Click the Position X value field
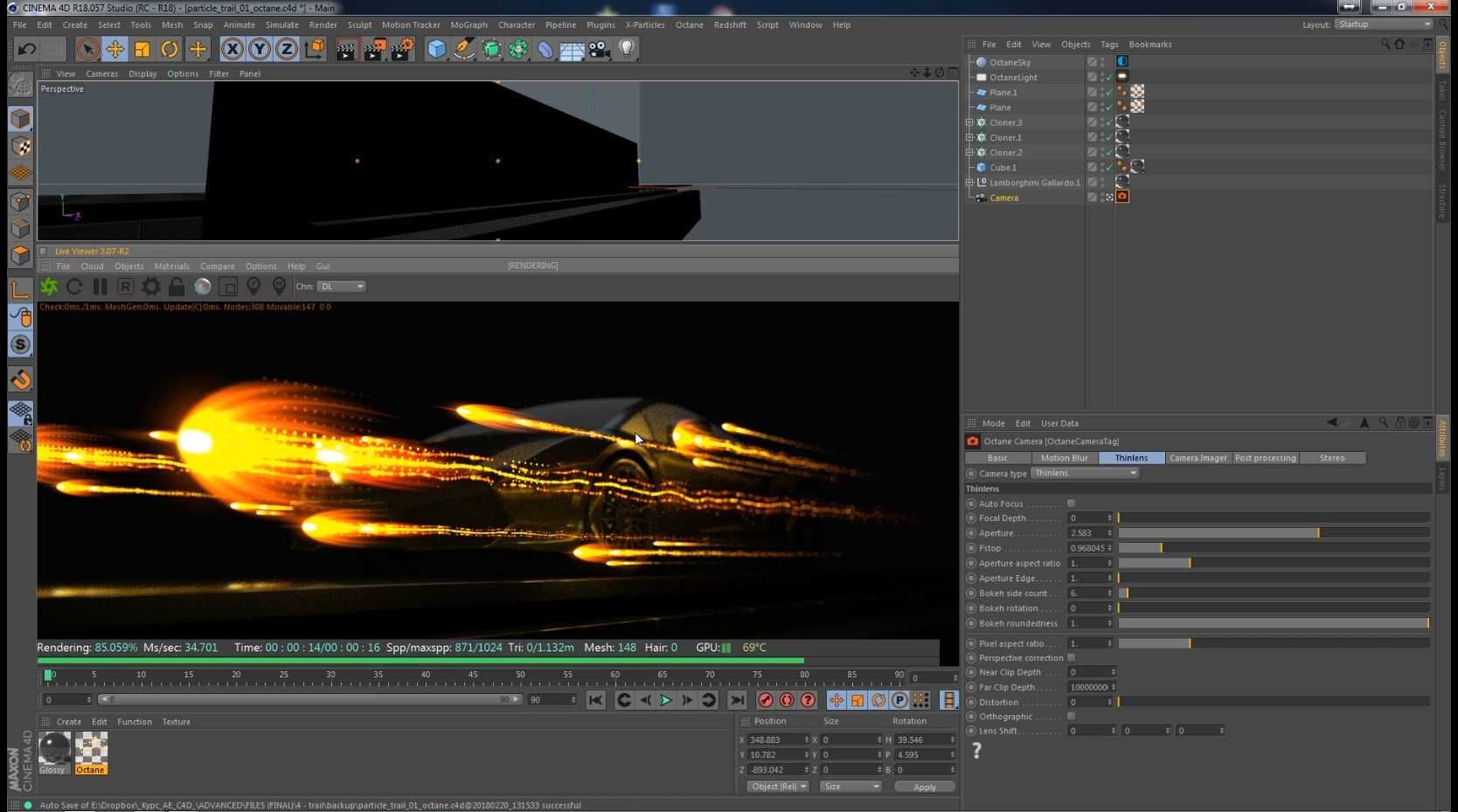 [x=776, y=740]
